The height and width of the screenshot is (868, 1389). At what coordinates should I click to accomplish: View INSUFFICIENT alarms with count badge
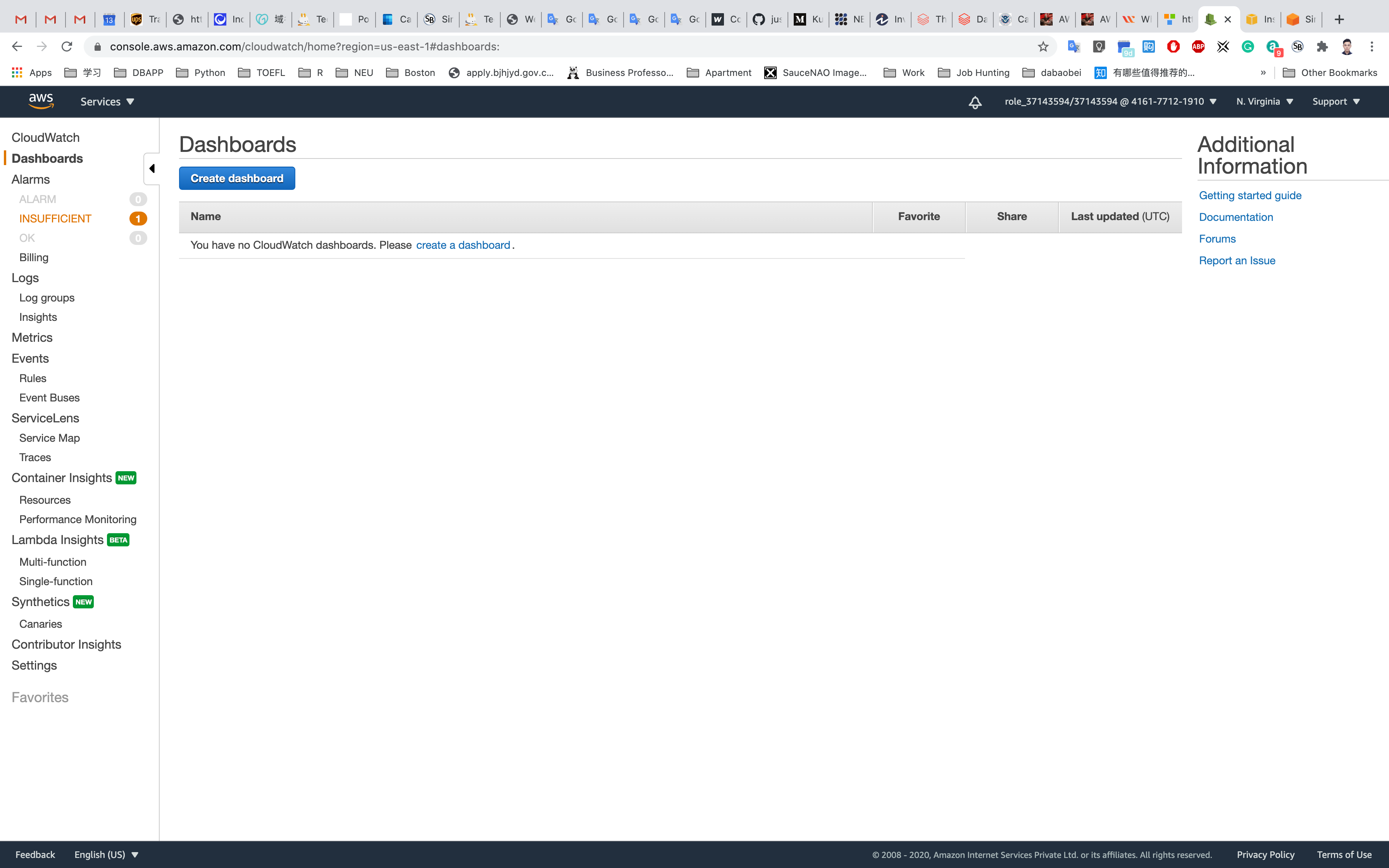click(55, 219)
